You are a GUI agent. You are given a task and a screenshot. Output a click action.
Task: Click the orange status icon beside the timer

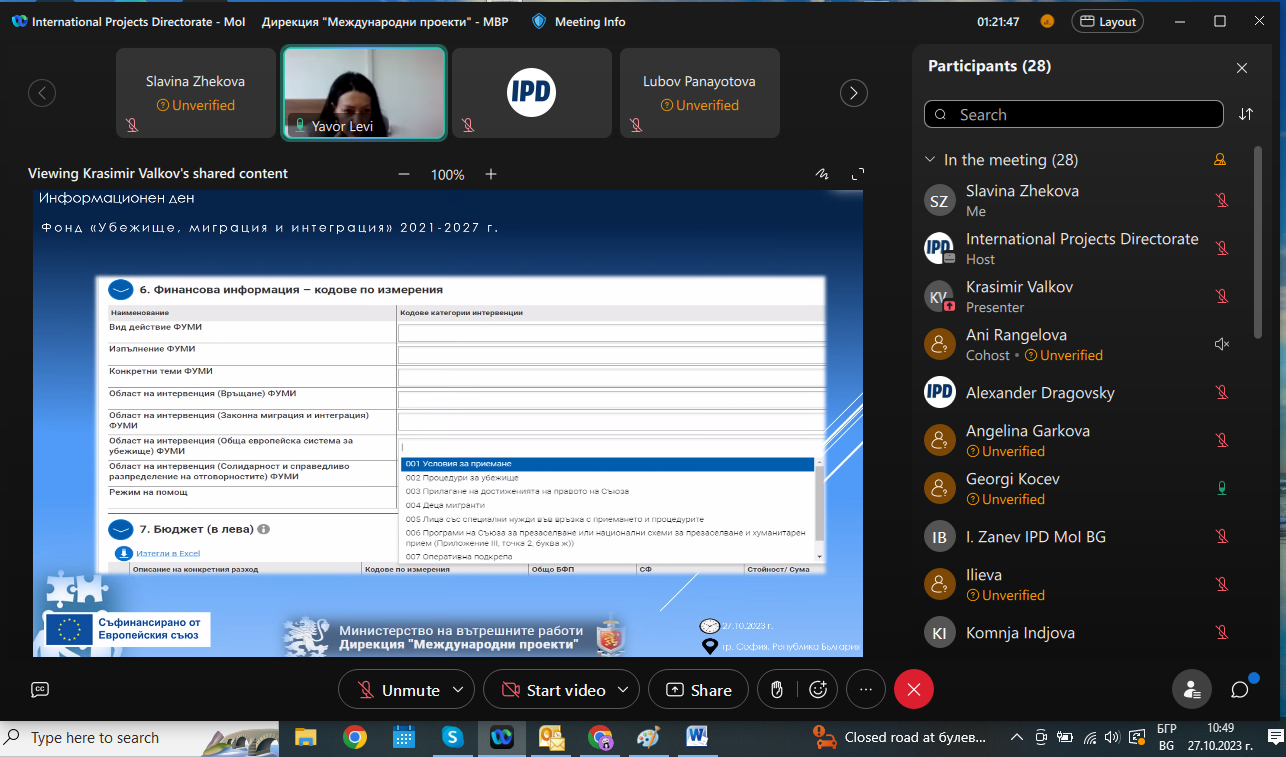tap(1047, 21)
